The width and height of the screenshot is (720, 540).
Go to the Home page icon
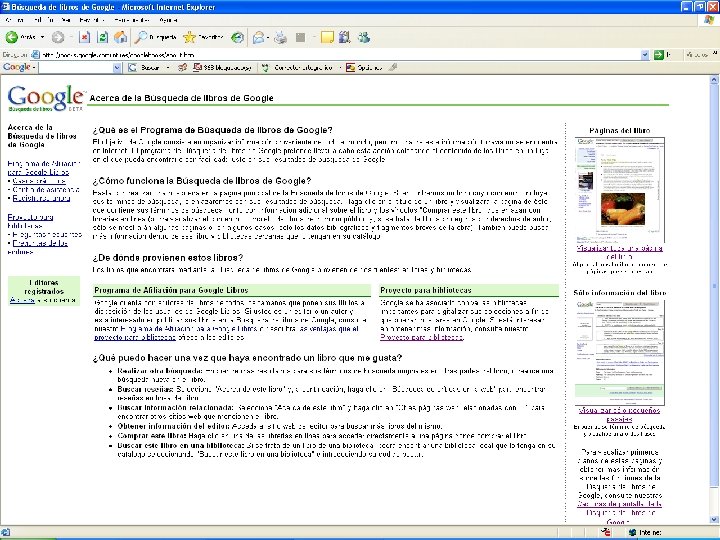(x=121, y=37)
